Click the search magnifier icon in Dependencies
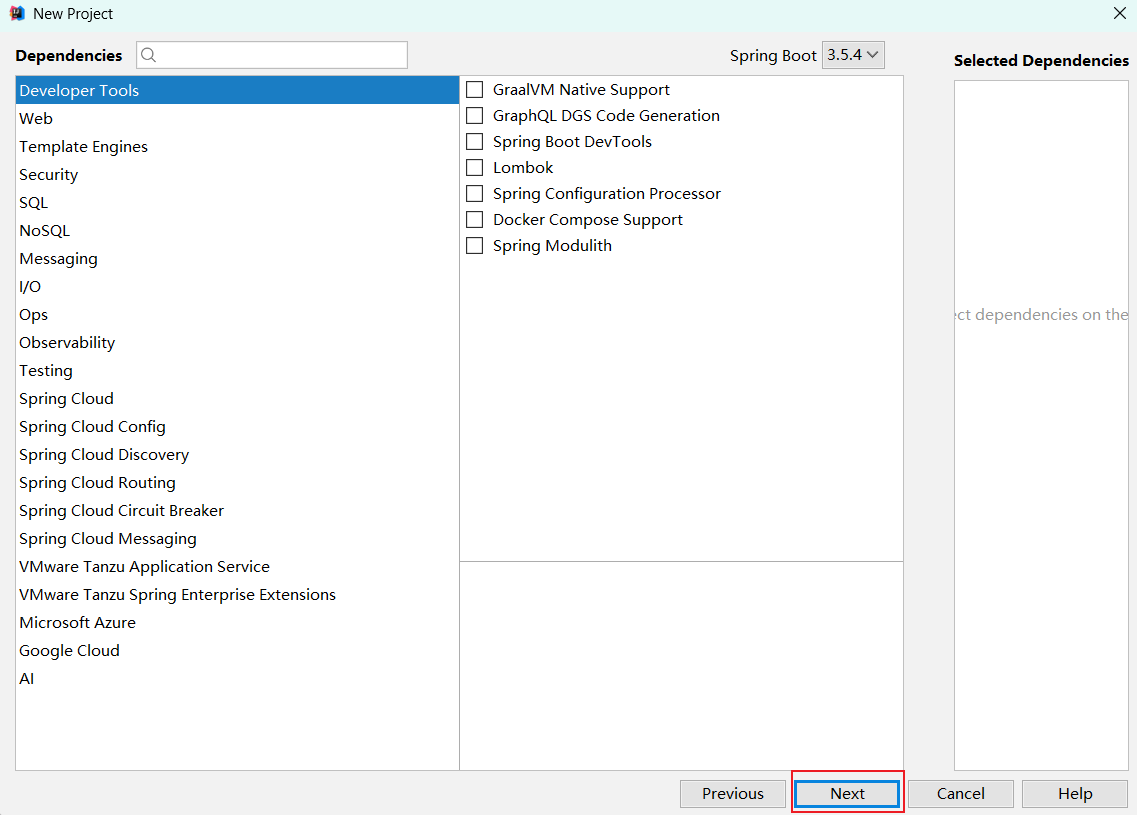 coord(148,55)
